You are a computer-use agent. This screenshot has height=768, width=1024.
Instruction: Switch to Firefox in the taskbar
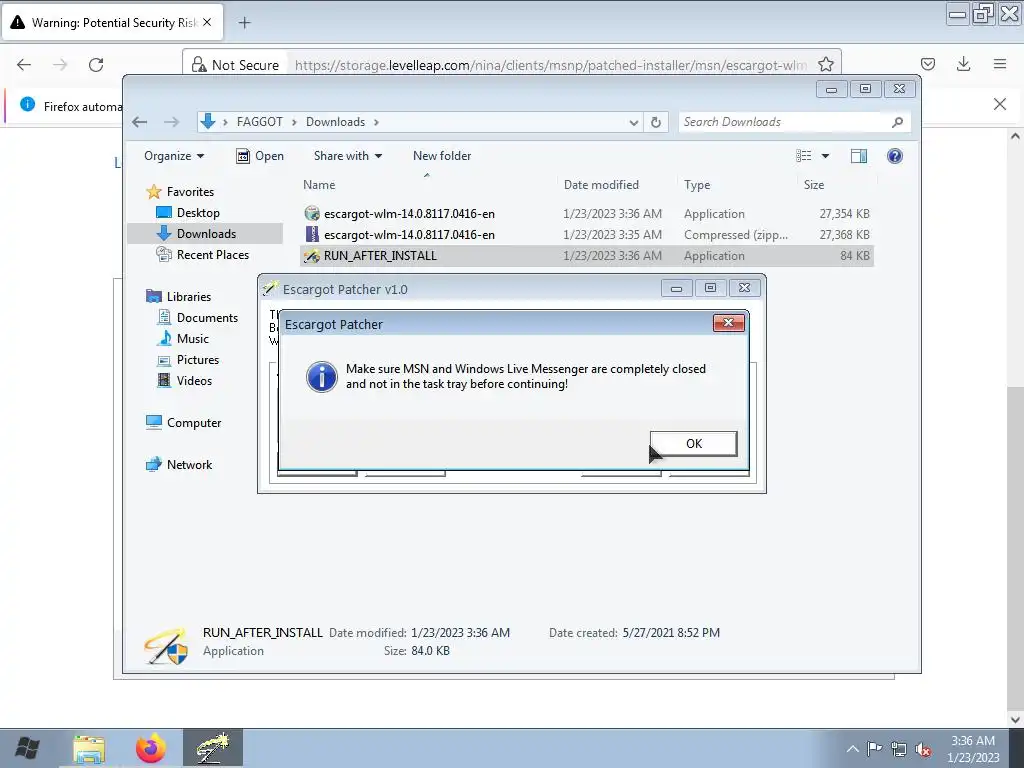coord(150,748)
